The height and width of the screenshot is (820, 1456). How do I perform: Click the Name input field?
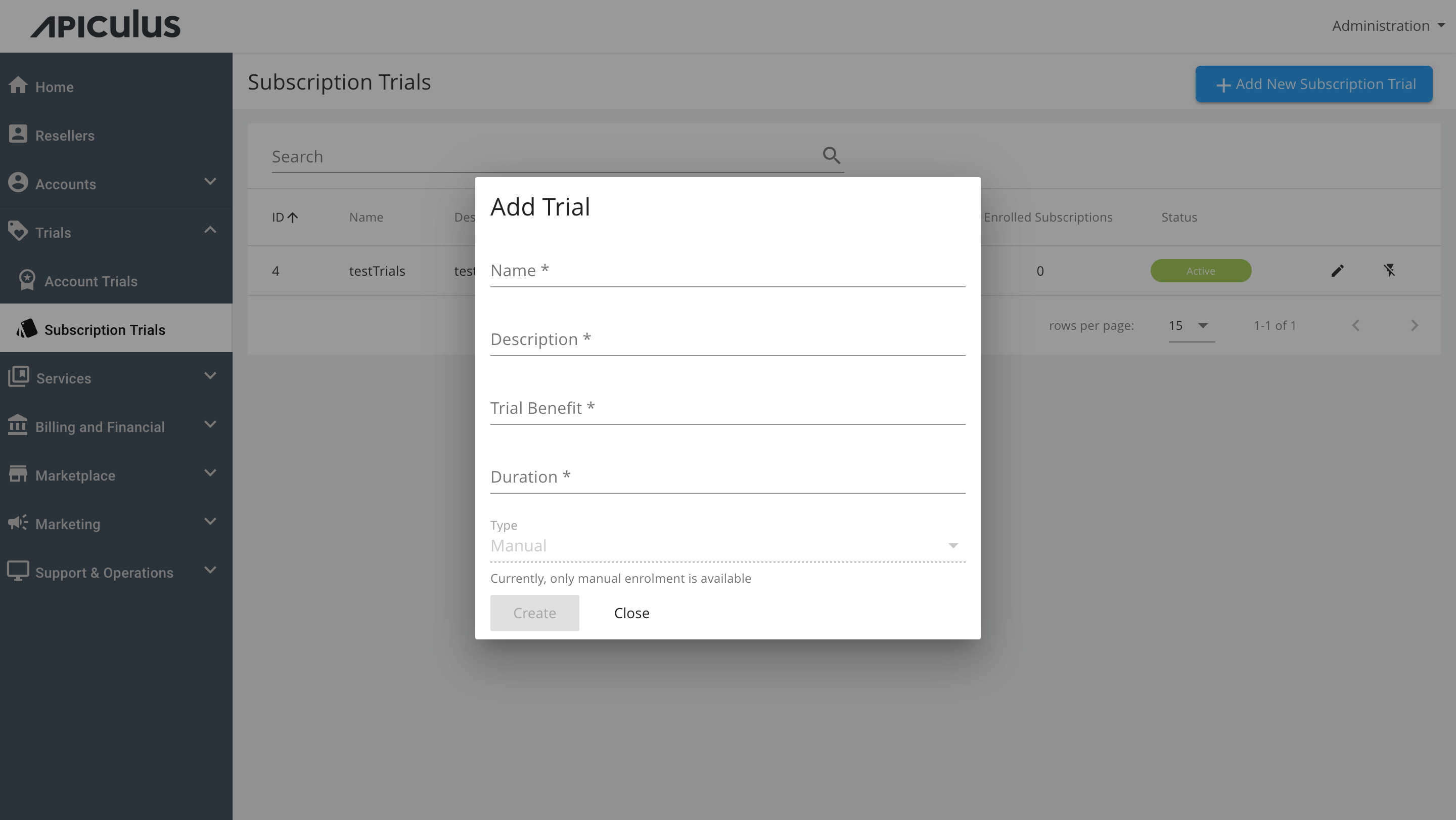pyautogui.click(x=727, y=270)
